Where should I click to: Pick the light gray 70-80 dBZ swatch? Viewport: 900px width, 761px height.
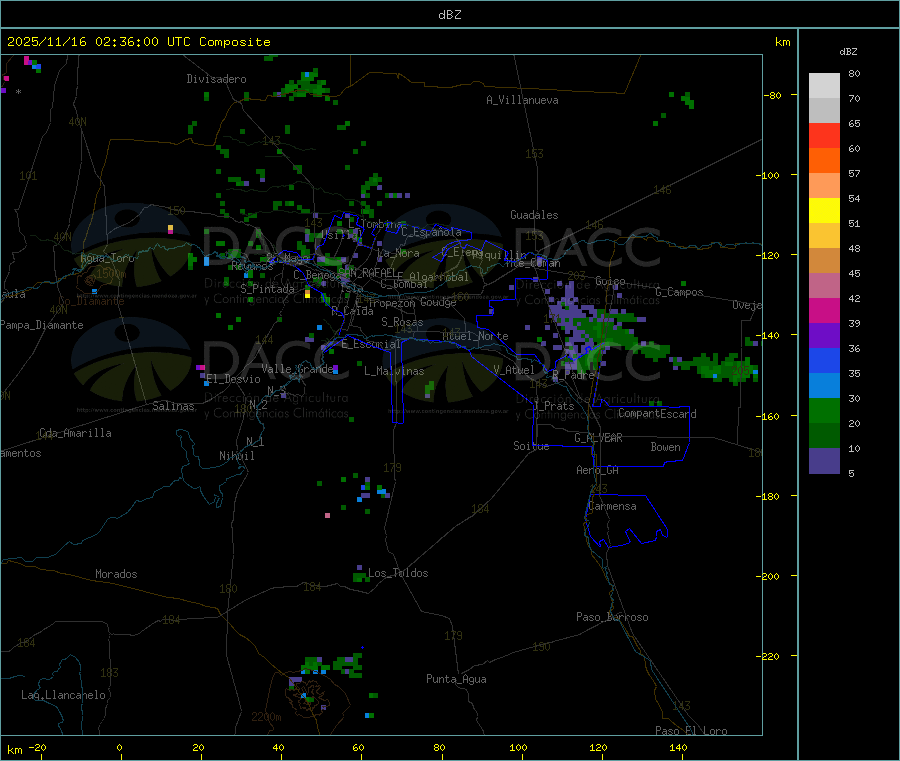pyautogui.click(x=824, y=86)
